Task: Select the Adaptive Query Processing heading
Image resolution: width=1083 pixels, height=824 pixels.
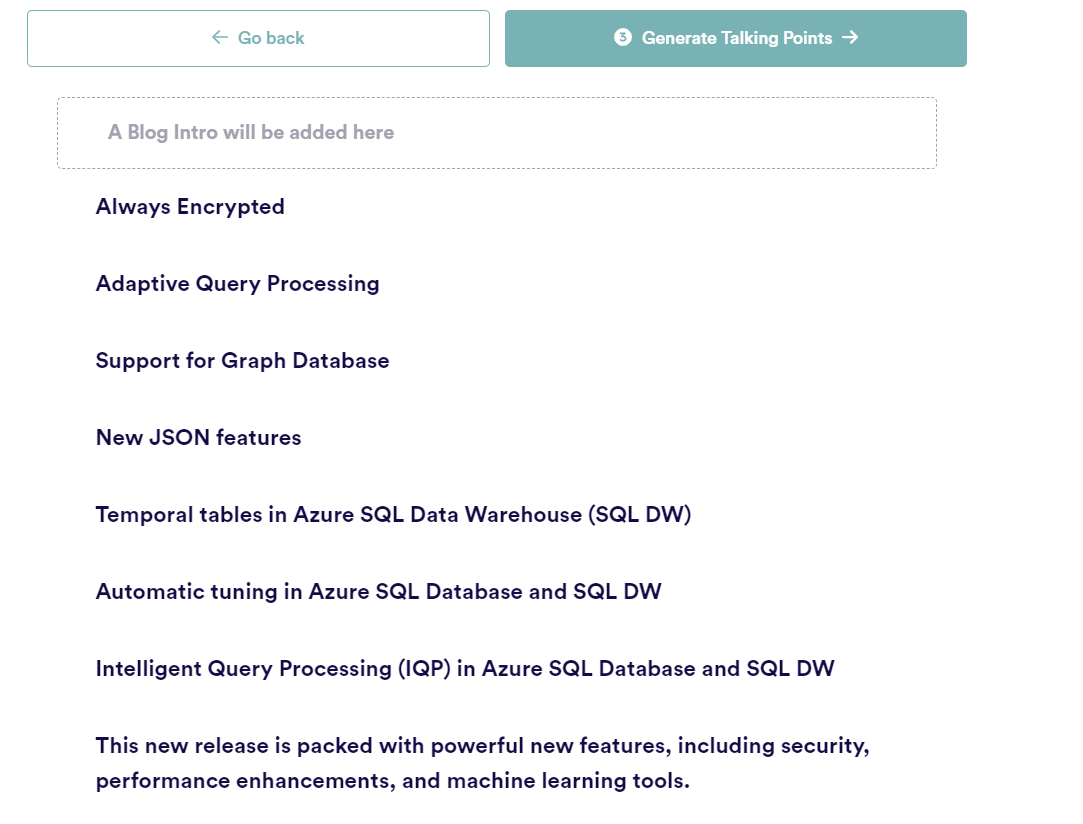Action: [x=237, y=284]
